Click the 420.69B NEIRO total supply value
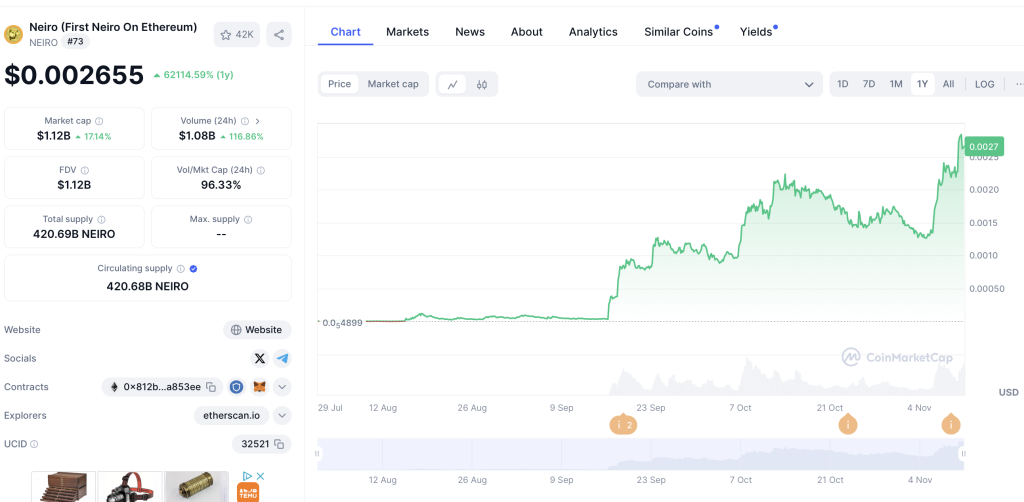 click(74, 234)
